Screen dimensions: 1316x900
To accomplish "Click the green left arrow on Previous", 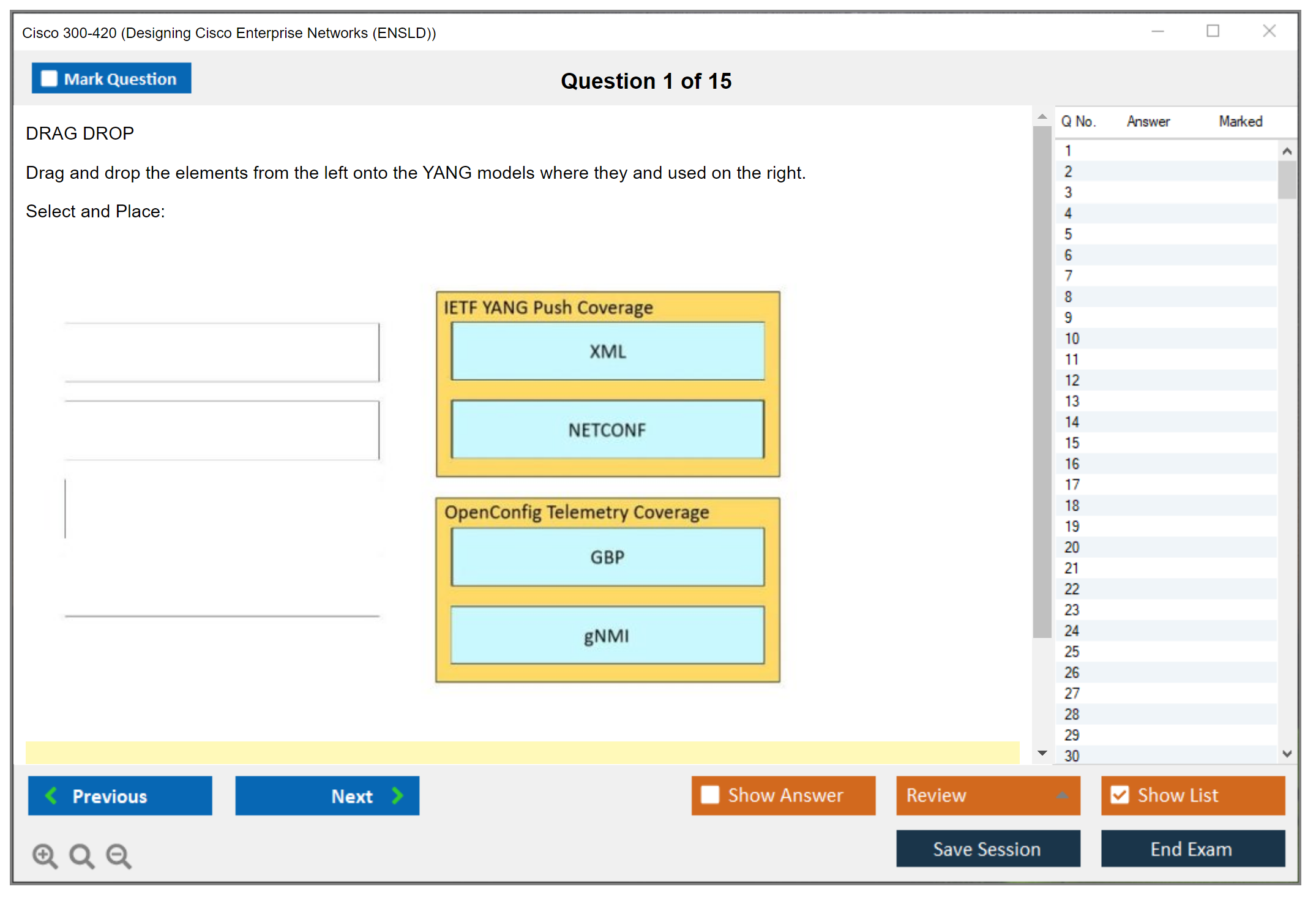I will coord(51,795).
